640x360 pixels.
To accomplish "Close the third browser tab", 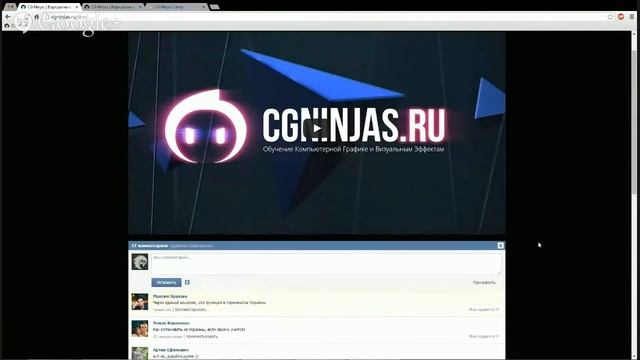I will [204, 7].
